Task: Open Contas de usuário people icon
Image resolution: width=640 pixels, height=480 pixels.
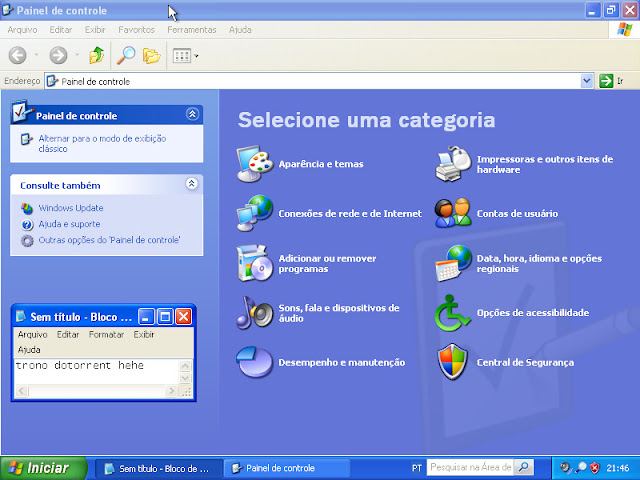Action: (453, 213)
